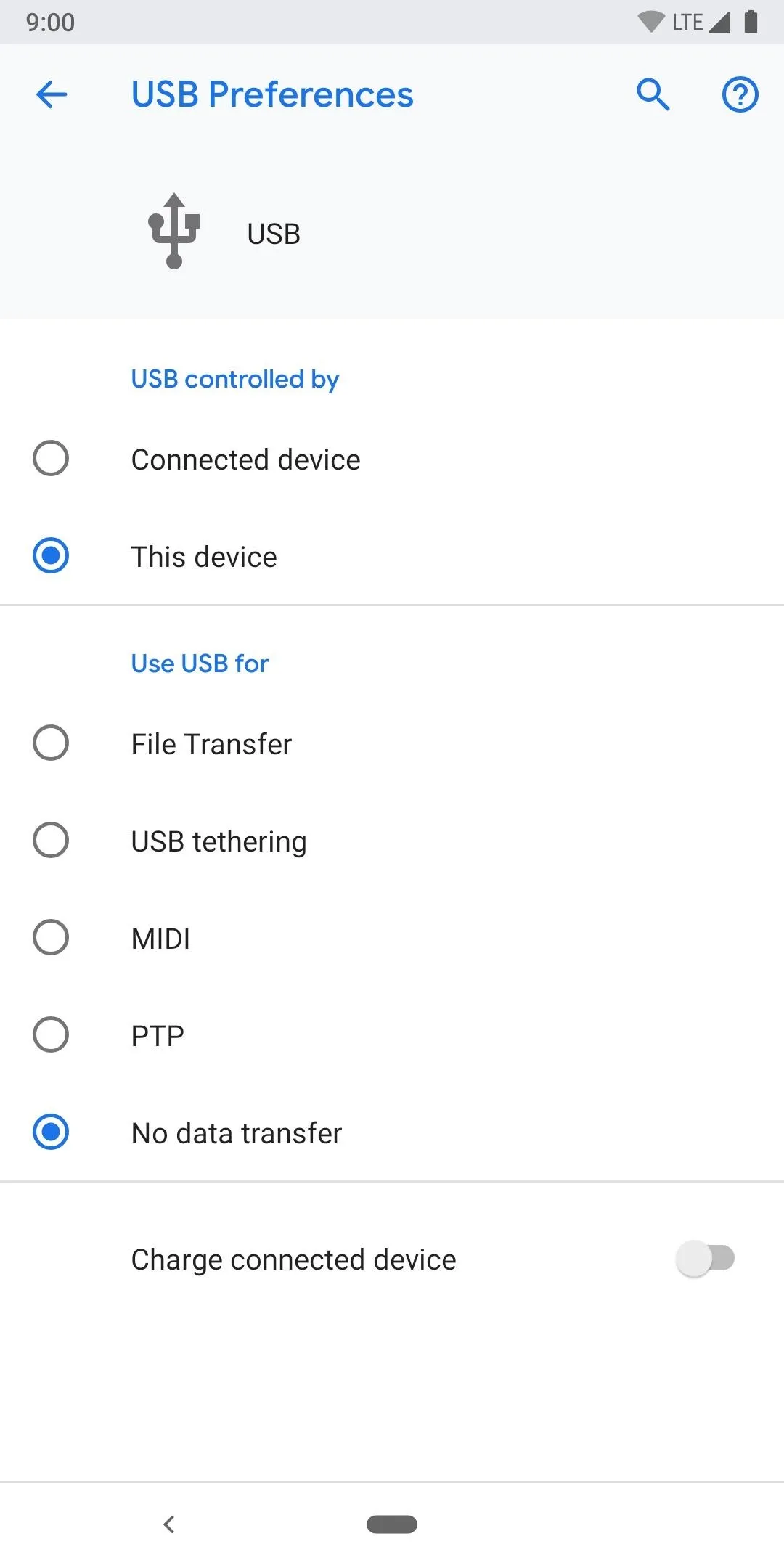
Task: Tap the USB trident symbol icon
Action: pos(174,232)
